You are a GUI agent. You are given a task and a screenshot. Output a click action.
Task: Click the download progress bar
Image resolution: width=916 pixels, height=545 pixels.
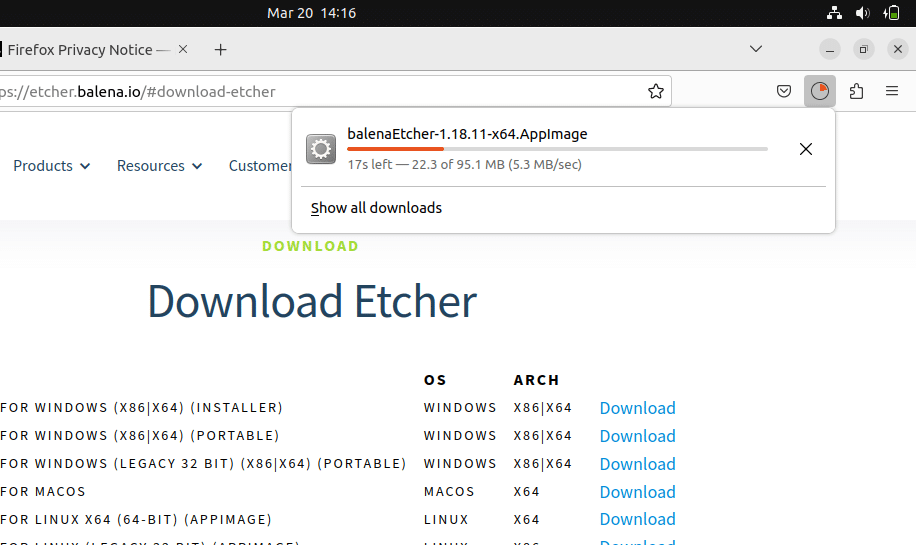click(557, 150)
